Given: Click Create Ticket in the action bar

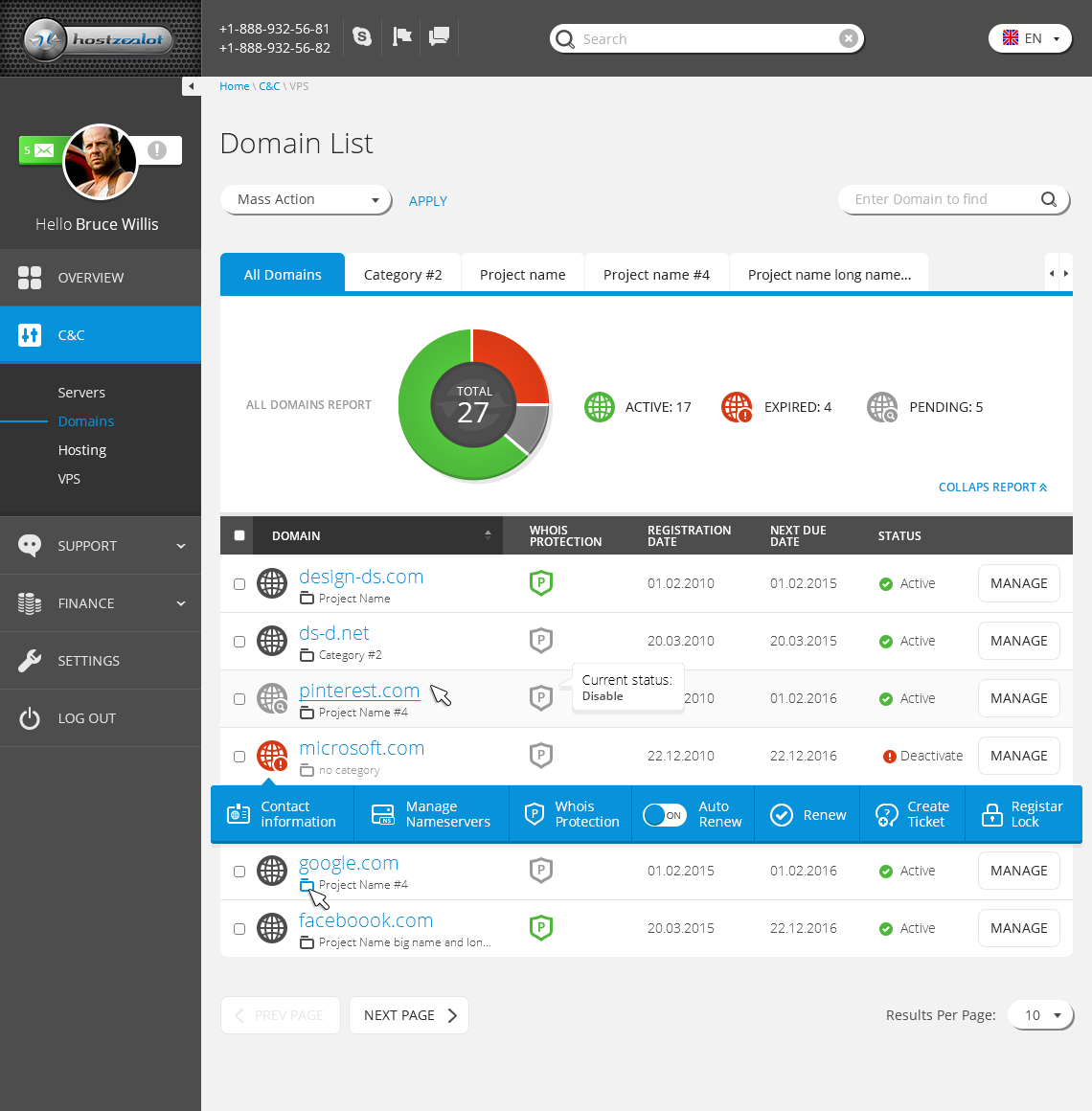Looking at the screenshot, I should pyautogui.click(x=913, y=814).
